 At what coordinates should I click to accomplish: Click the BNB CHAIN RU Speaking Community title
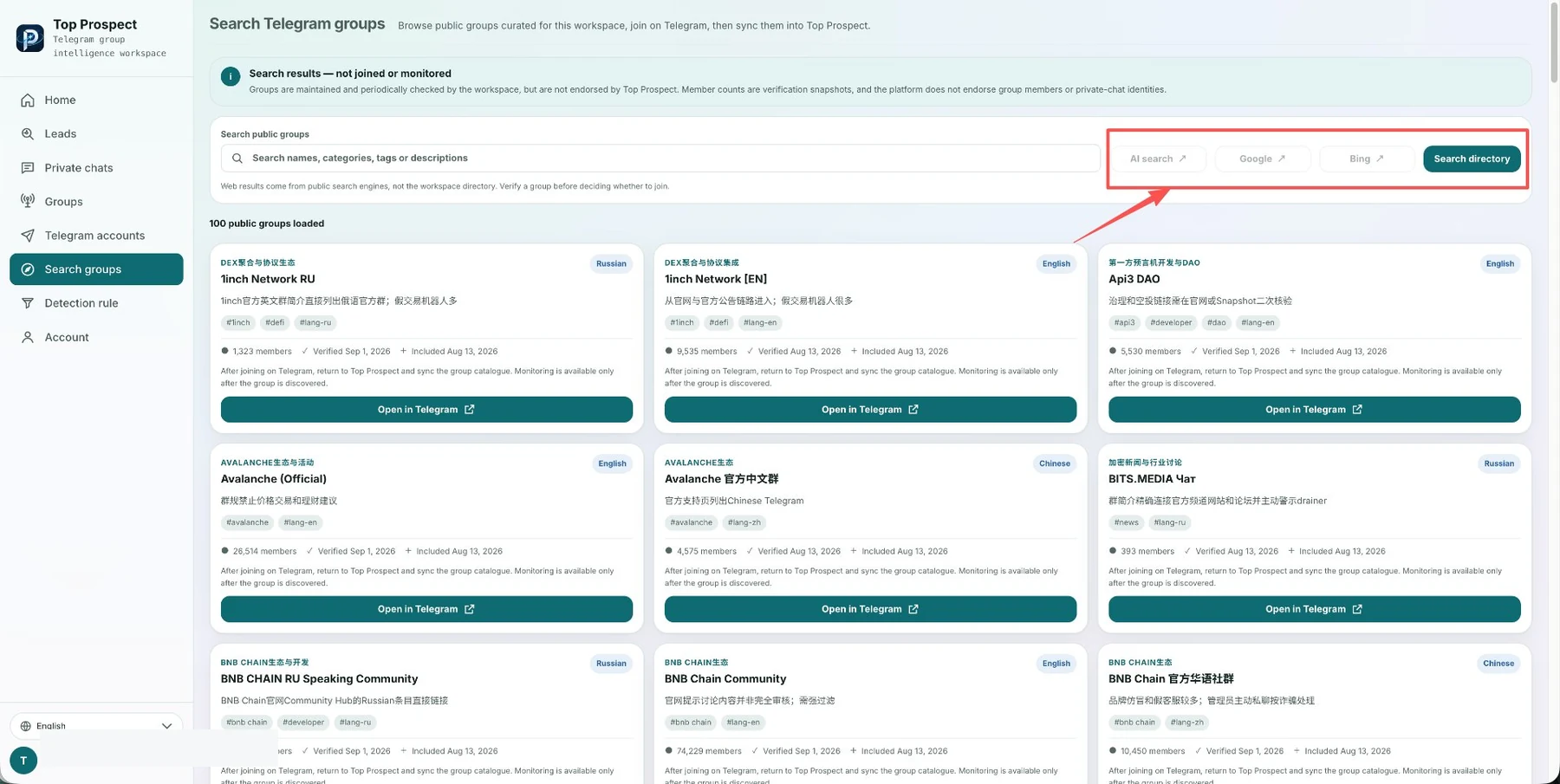click(x=319, y=679)
